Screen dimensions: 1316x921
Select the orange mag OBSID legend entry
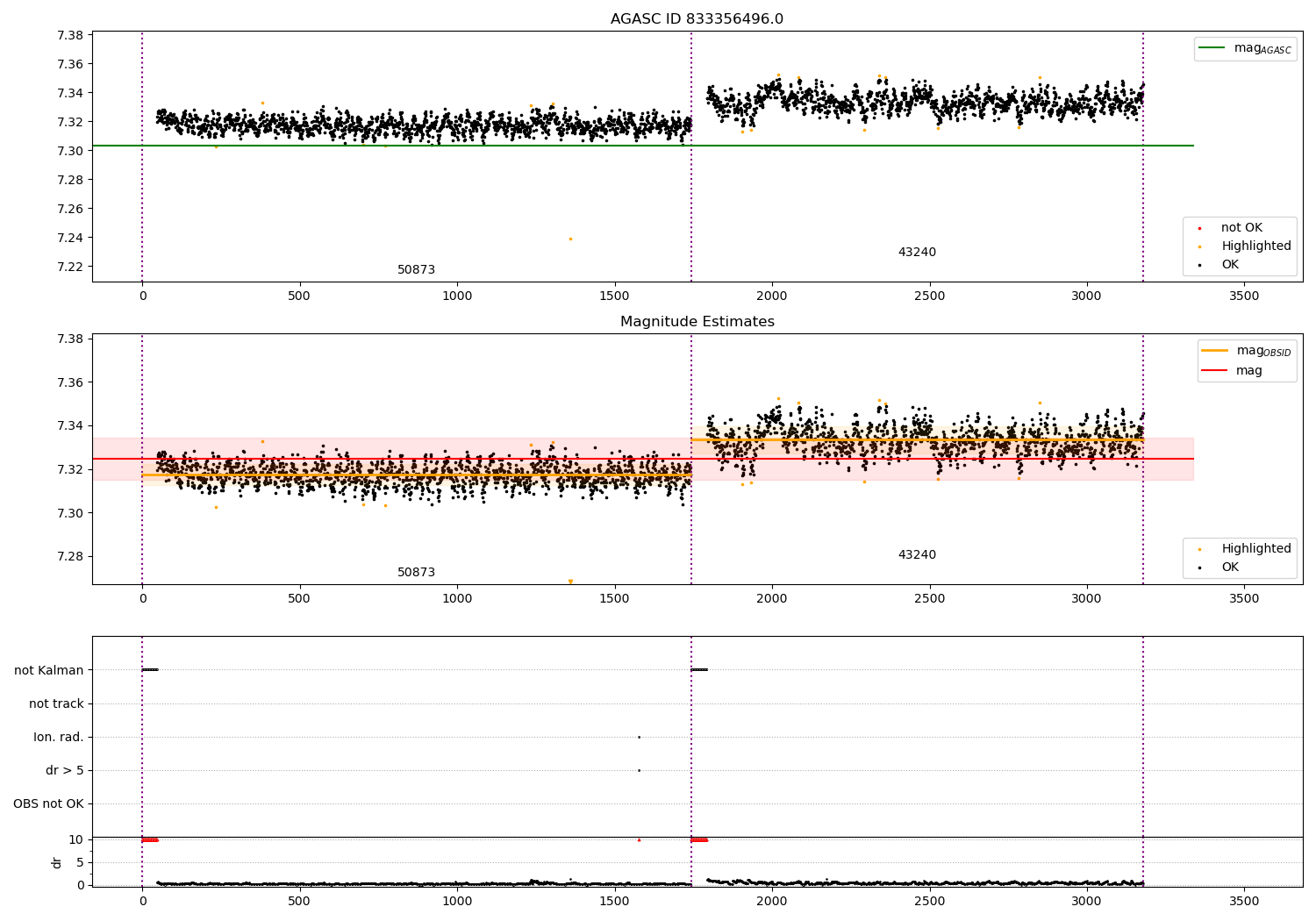[1247, 351]
